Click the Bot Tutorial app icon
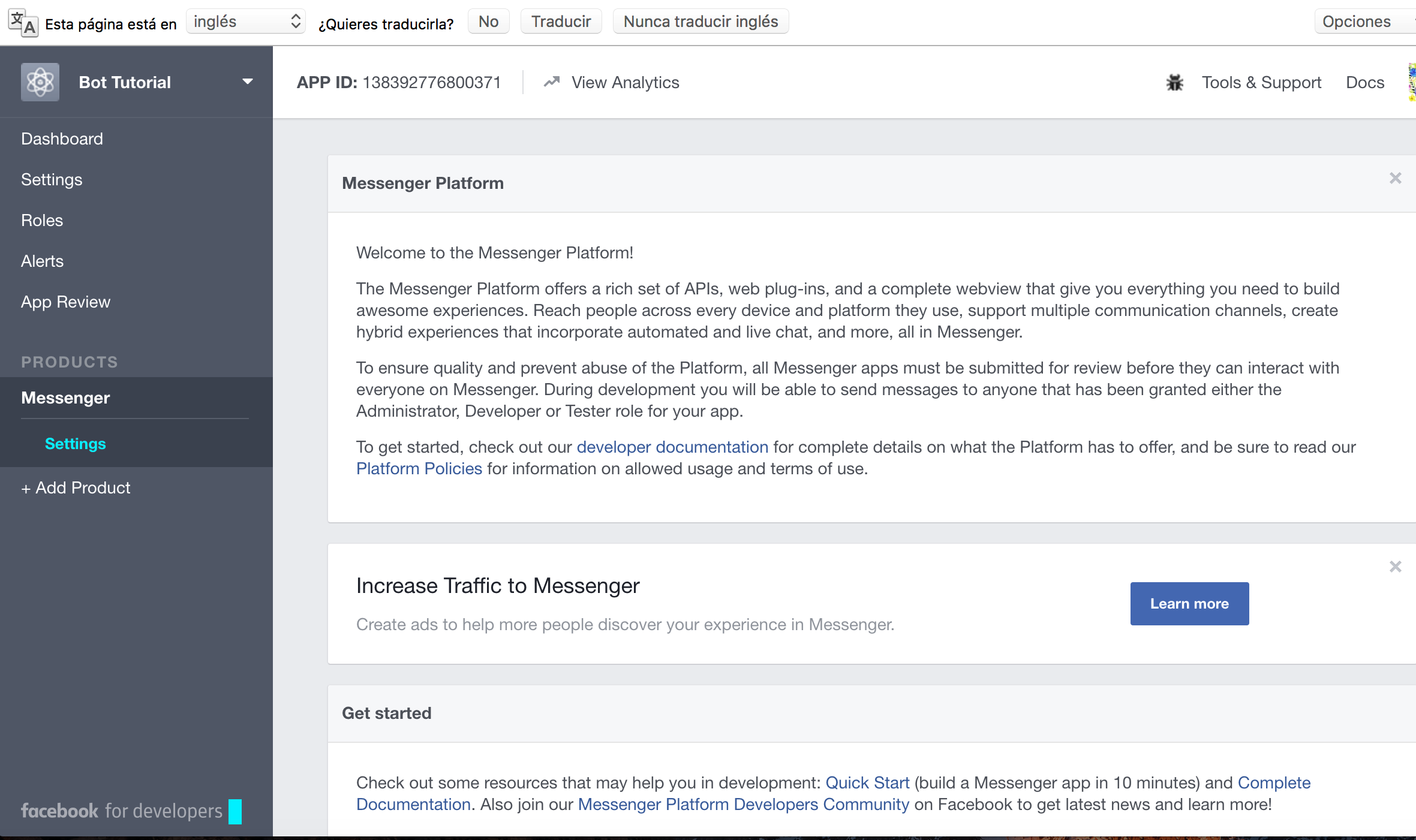Screen dimensions: 1416x840 [39, 82]
